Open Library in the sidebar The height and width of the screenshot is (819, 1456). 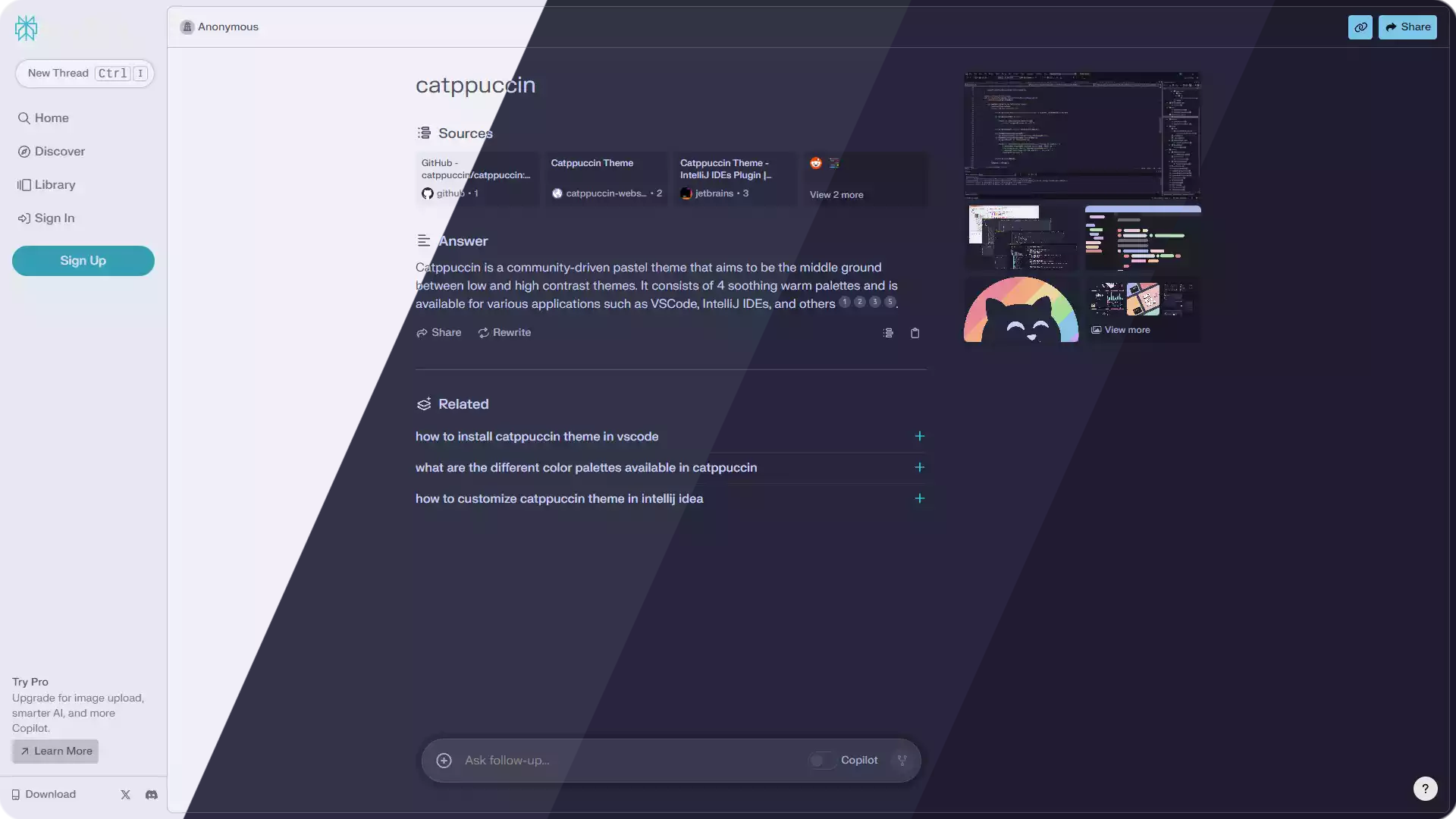point(46,185)
